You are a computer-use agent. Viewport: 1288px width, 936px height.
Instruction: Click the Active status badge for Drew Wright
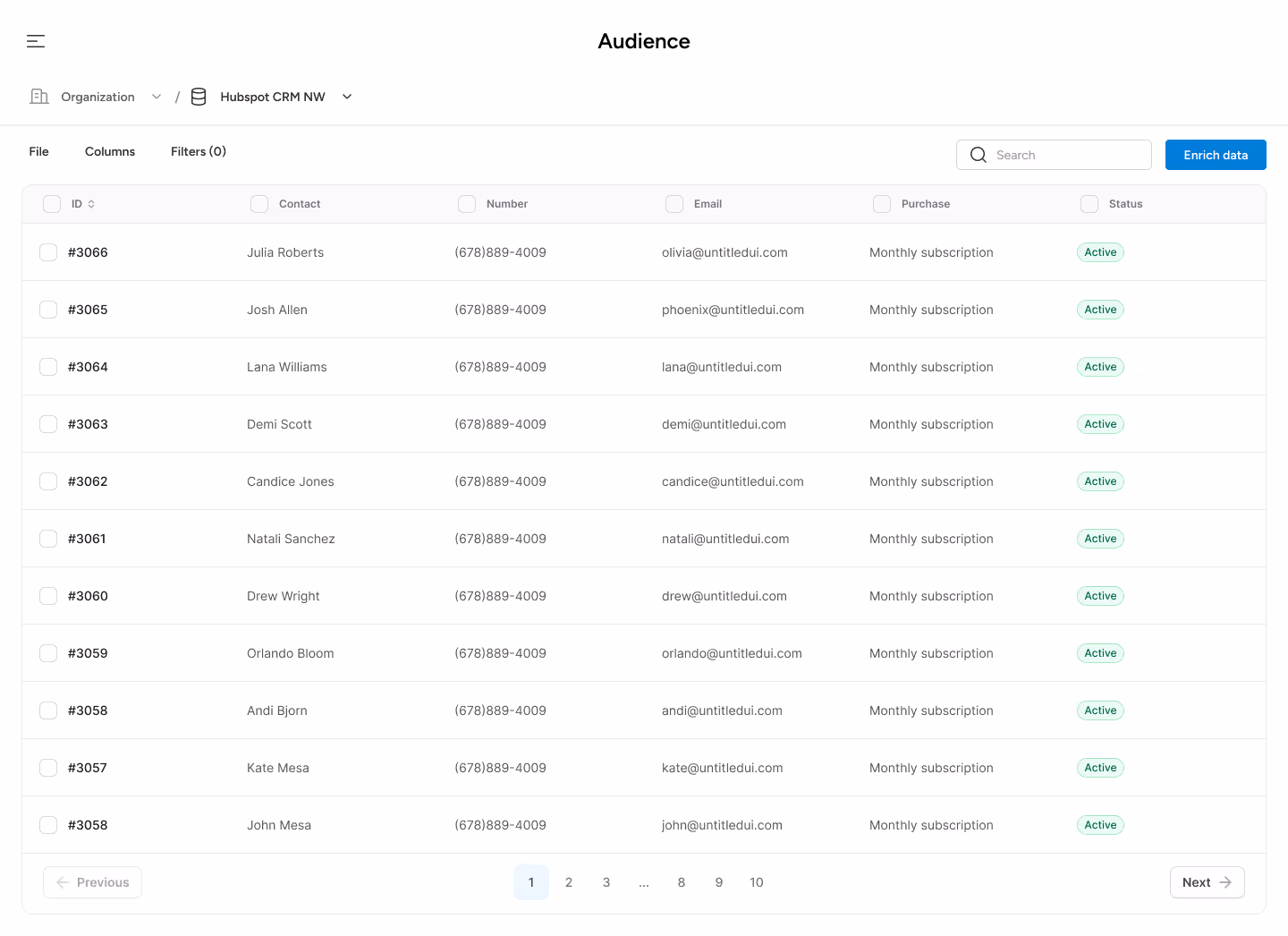[x=1100, y=595]
